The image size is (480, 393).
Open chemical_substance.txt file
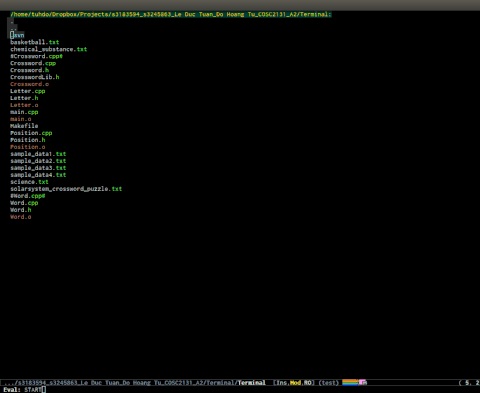(x=48, y=49)
